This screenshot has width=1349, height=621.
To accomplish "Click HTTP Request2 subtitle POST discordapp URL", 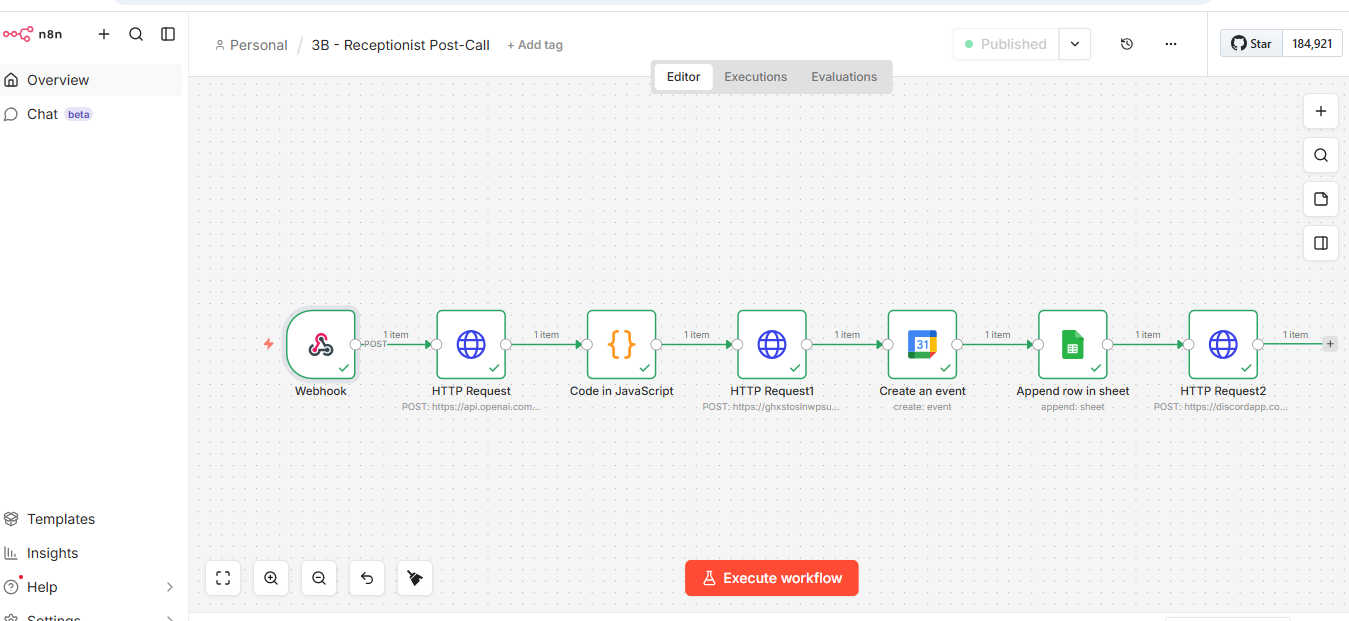I will pyautogui.click(x=1221, y=407).
